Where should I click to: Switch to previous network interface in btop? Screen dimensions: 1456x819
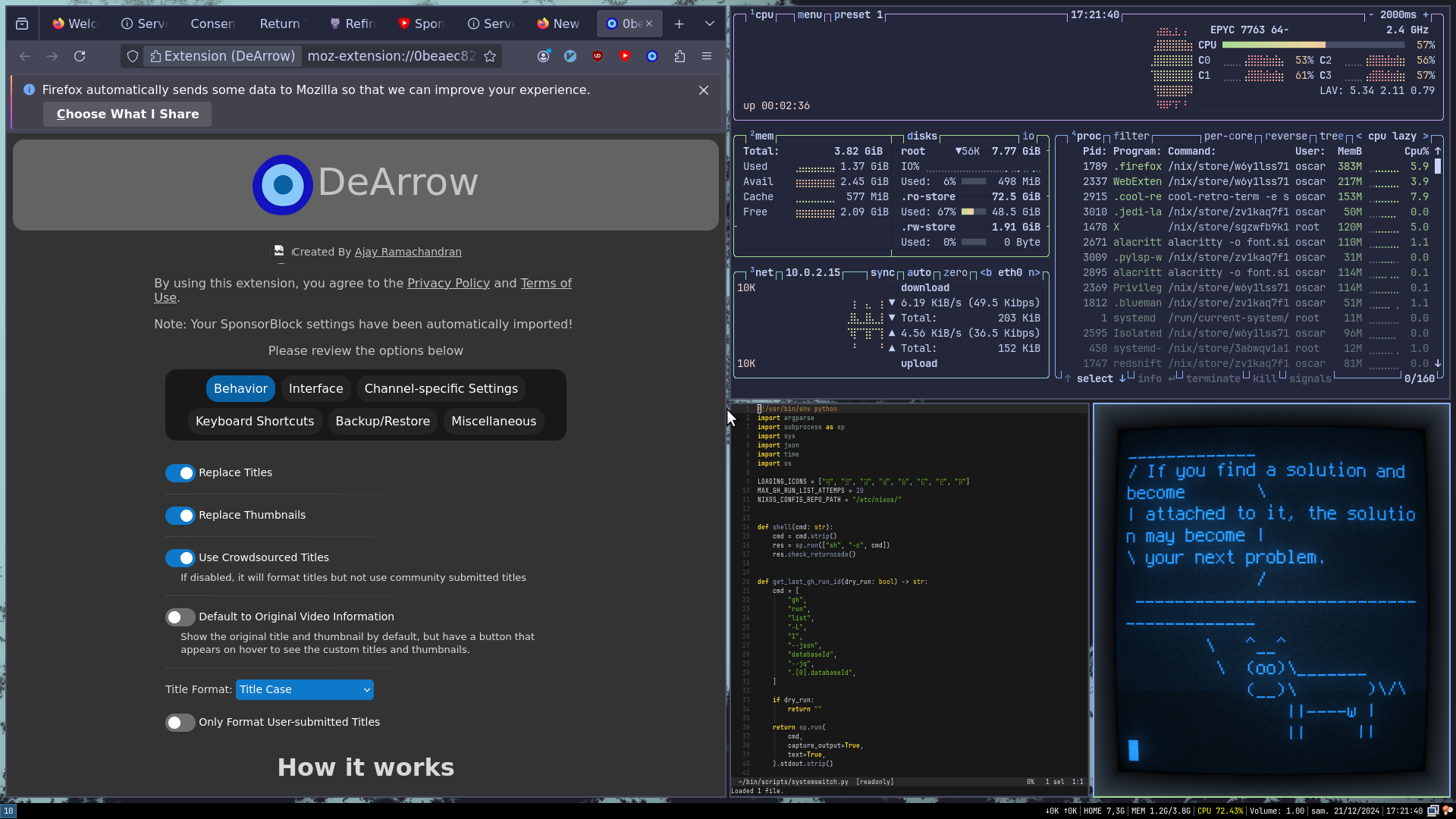(x=986, y=273)
